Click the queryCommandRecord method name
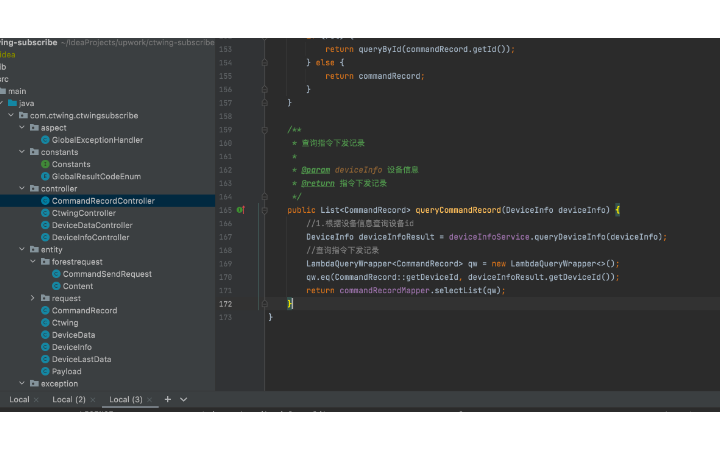Screen dimensions: 720x450 click(x=458, y=210)
